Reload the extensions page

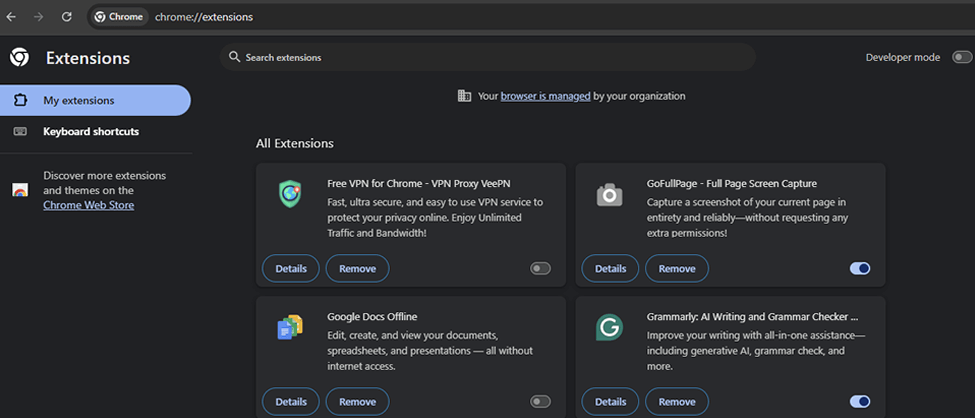(x=67, y=17)
